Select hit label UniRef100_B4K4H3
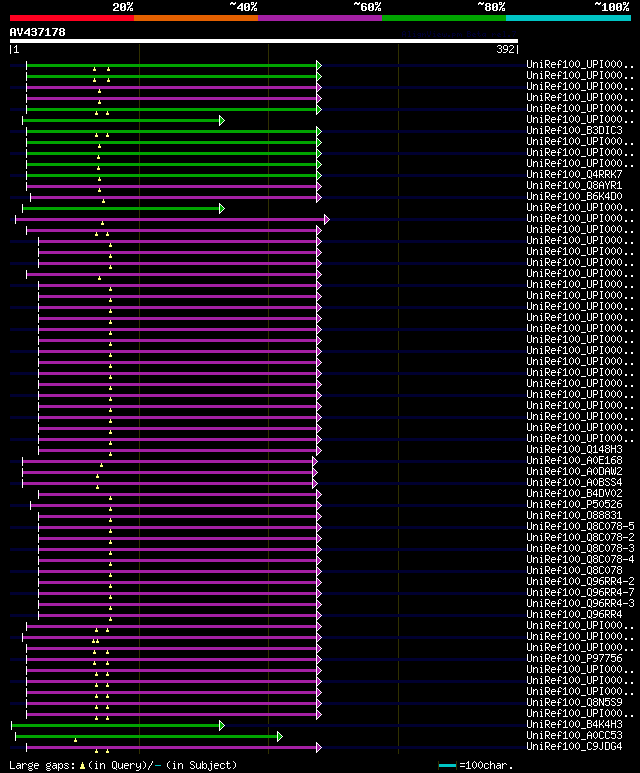The image size is (640, 773). point(574,725)
